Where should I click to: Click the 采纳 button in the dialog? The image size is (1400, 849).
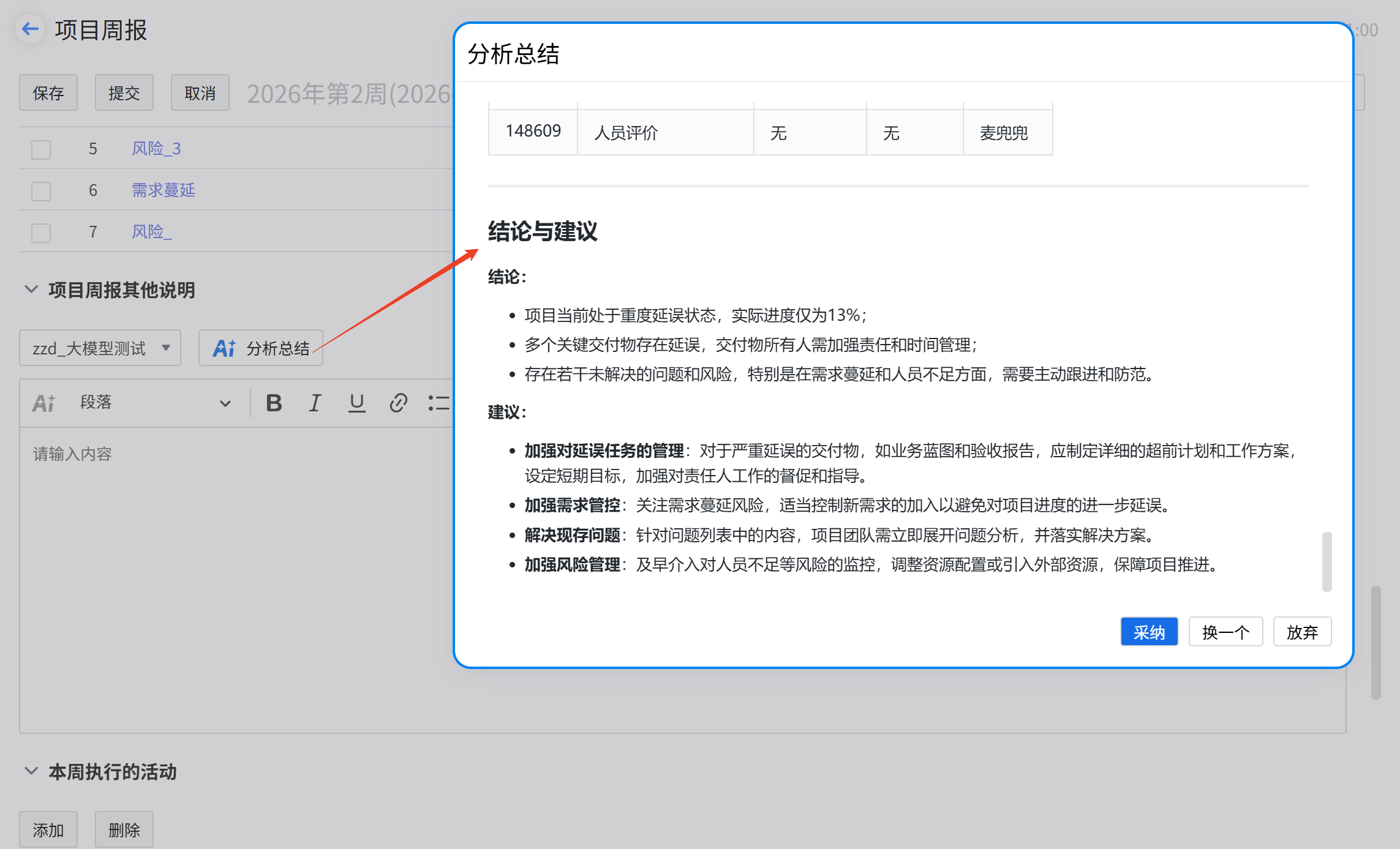click(x=1148, y=632)
